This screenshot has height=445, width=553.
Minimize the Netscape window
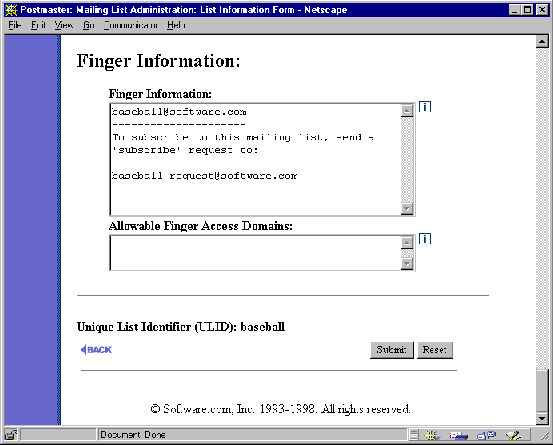tap(515, 10)
